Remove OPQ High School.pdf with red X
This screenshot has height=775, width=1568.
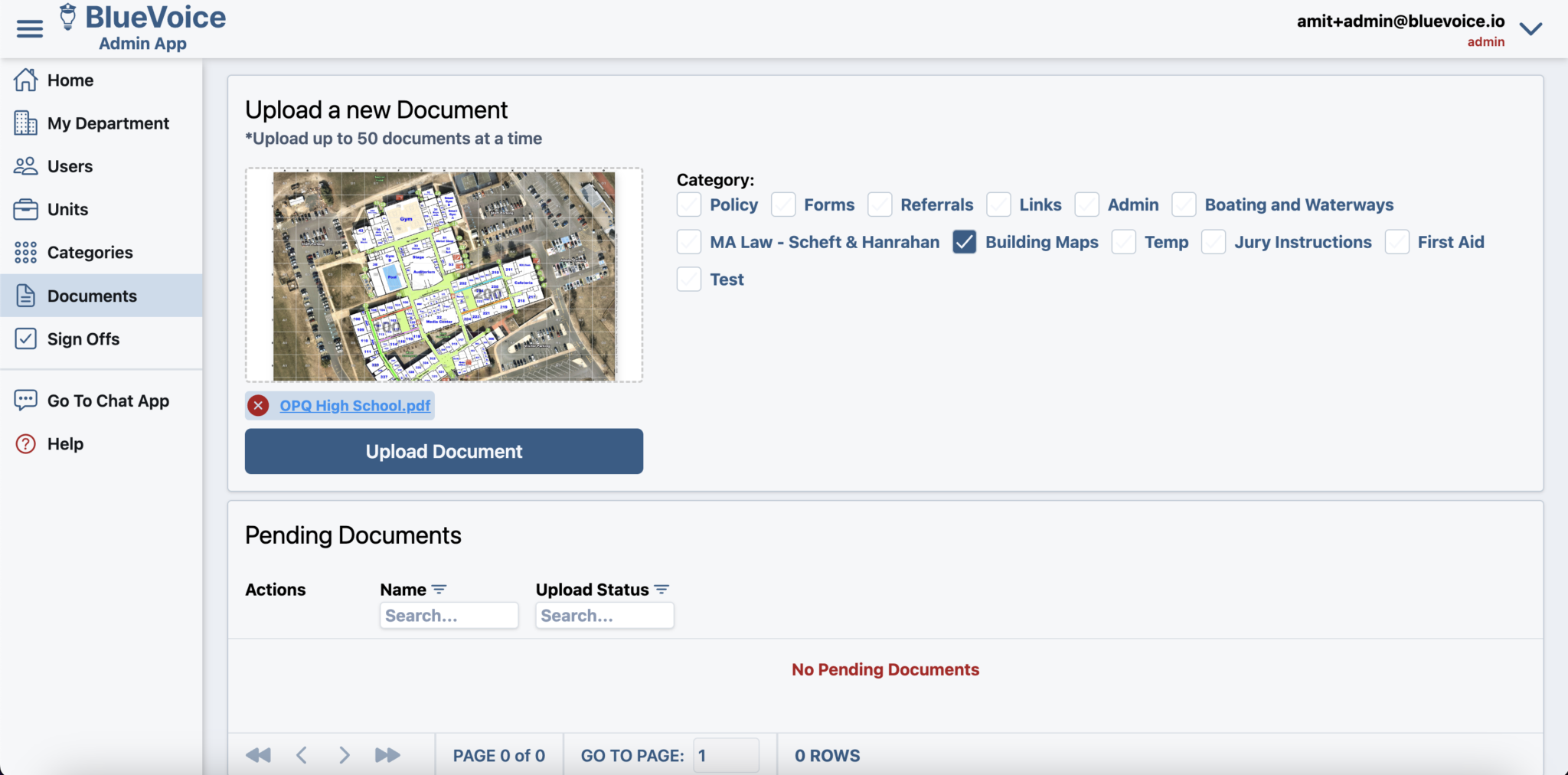coord(259,406)
